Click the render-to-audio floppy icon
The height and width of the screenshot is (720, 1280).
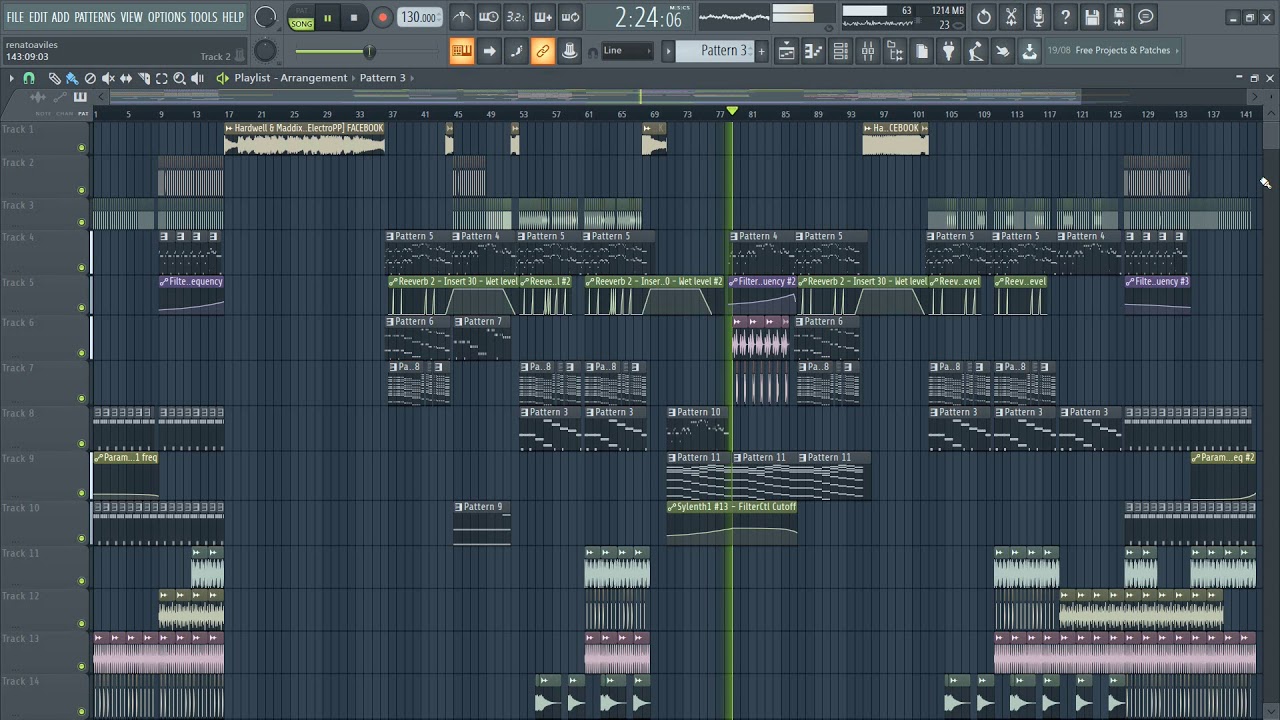pyautogui.click(x=1119, y=16)
